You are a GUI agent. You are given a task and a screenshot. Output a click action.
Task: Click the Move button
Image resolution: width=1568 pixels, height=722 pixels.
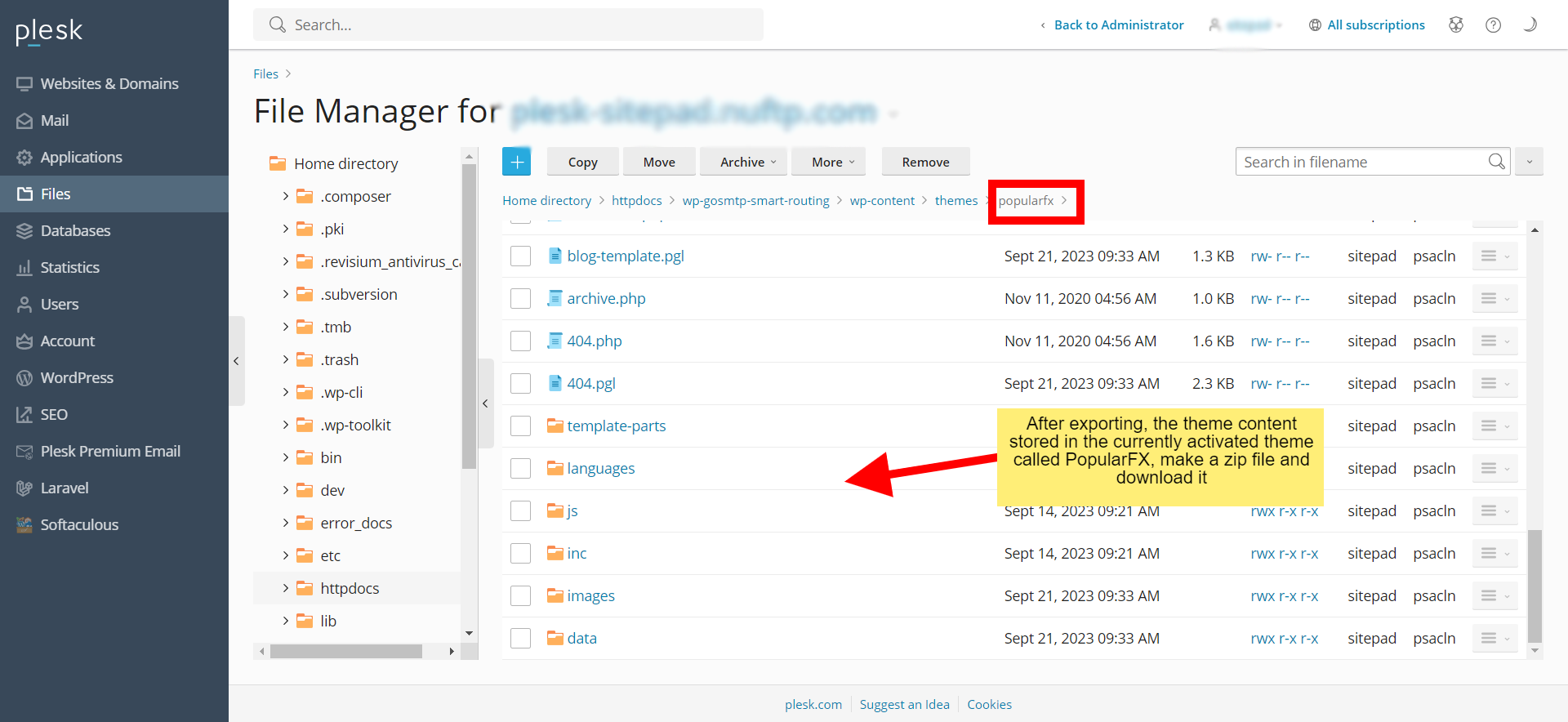pos(659,162)
